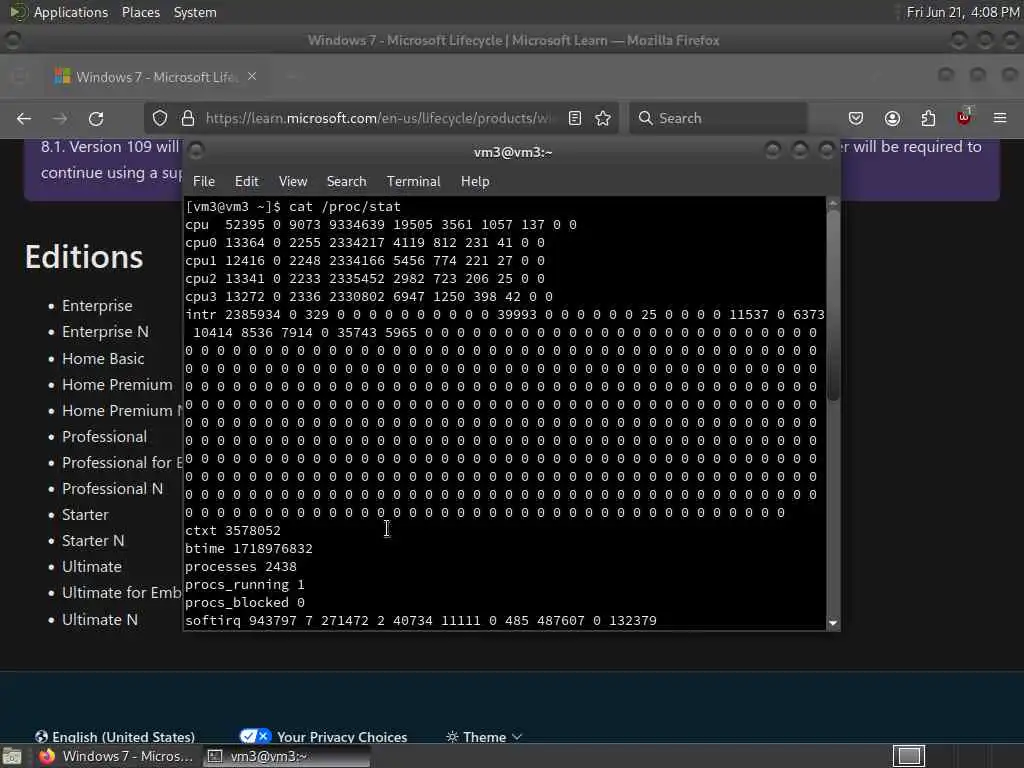Click the Firefox URL address field

click(379, 118)
